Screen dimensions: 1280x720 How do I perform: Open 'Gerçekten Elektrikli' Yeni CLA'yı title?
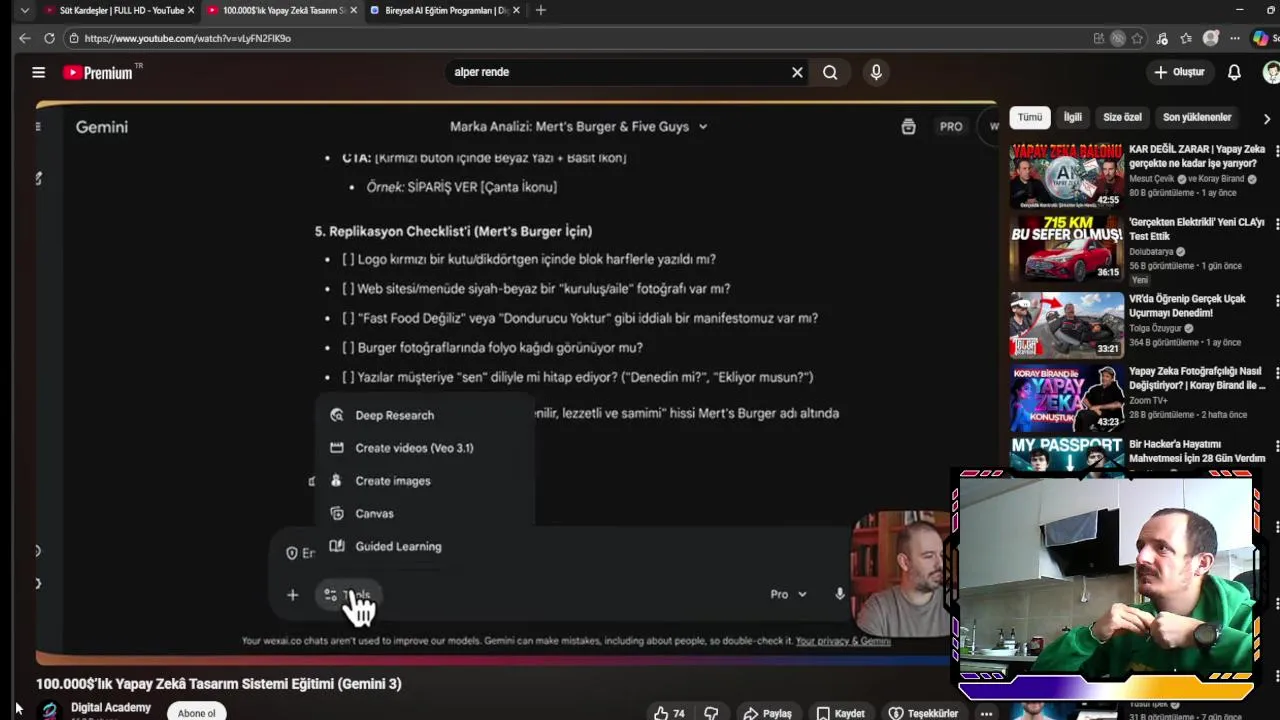[x=1196, y=229]
